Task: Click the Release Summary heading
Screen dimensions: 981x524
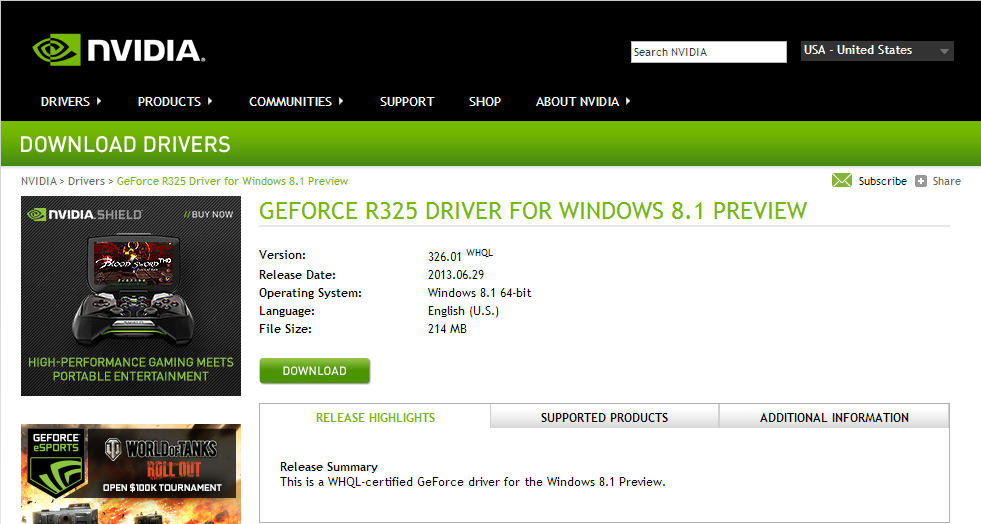Action: coord(328,466)
